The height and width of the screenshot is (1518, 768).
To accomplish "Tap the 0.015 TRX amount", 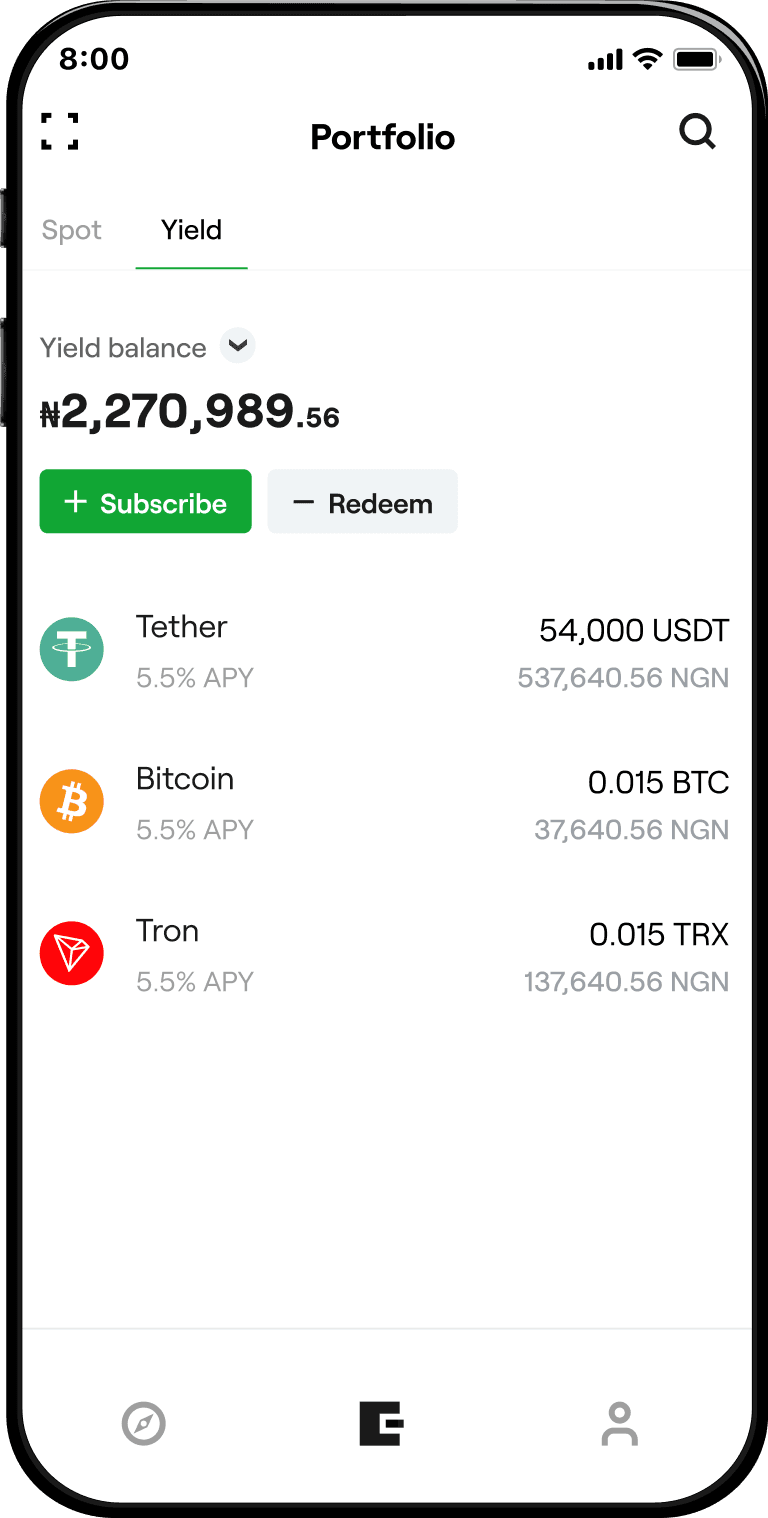I will coord(659,934).
